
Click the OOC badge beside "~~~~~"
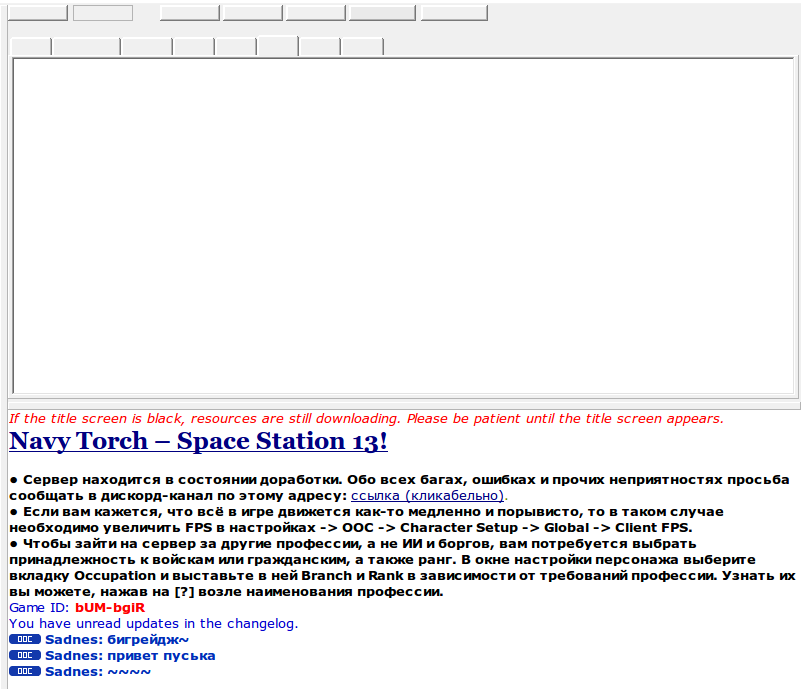tap(25, 671)
